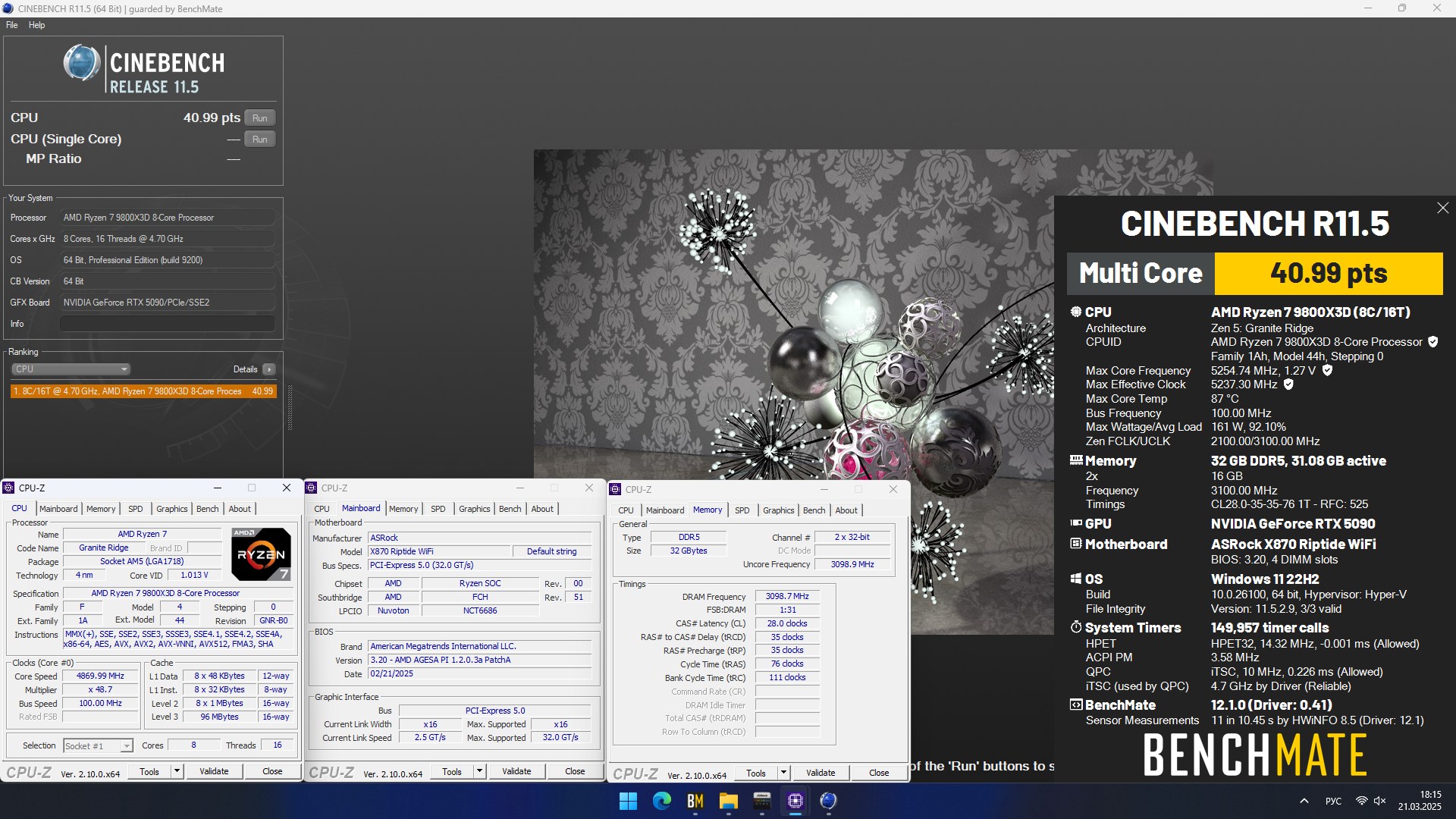Click the Max Core Frequency shield icon
The height and width of the screenshot is (819, 1456).
coord(1327,371)
